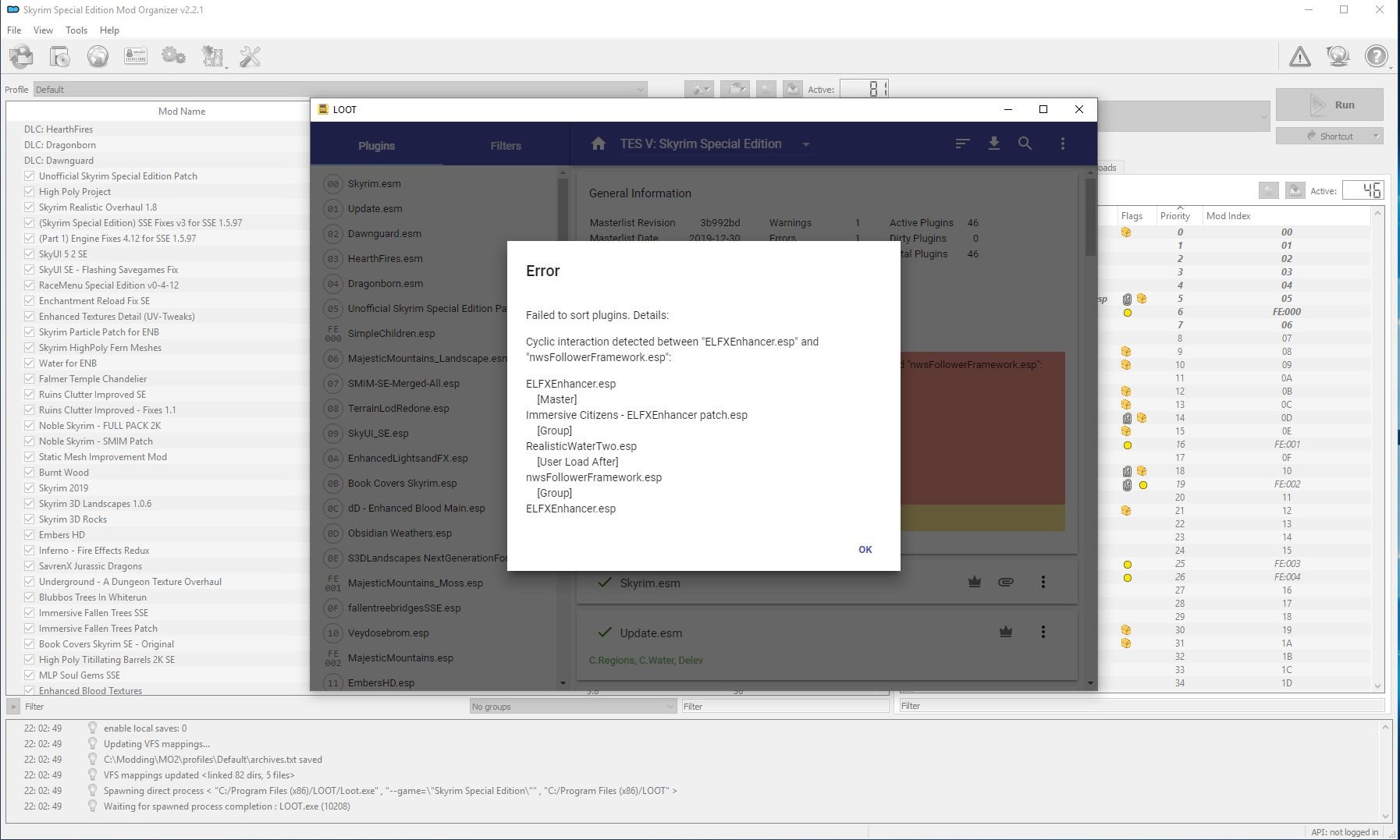Open LOOT's search icon
The image size is (1400, 840).
(x=1025, y=144)
